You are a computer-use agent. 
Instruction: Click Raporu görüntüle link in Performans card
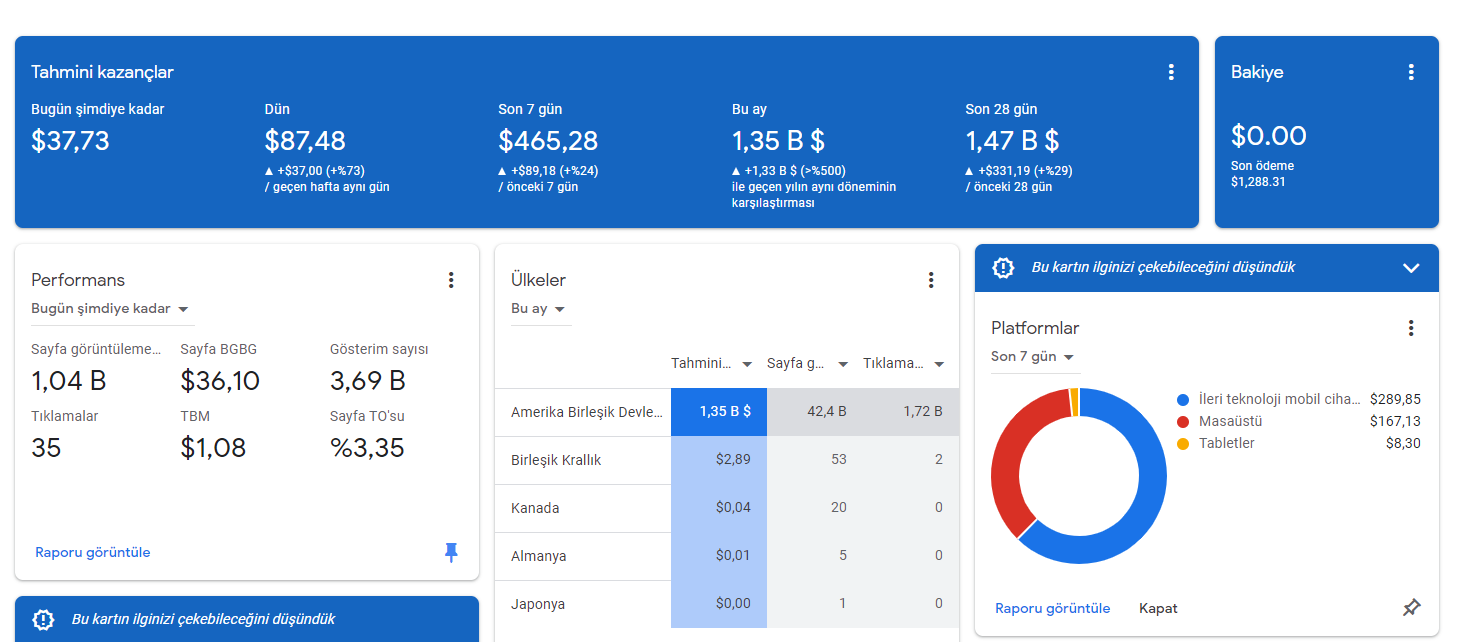click(x=93, y=552)
